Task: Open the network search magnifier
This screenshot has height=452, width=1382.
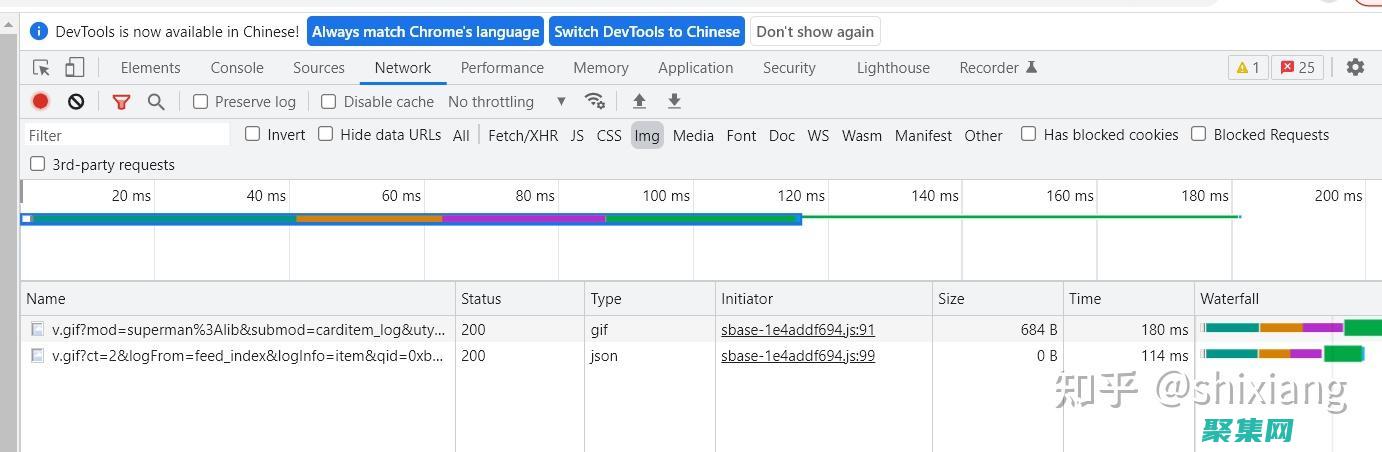Action: coord(156,101)
